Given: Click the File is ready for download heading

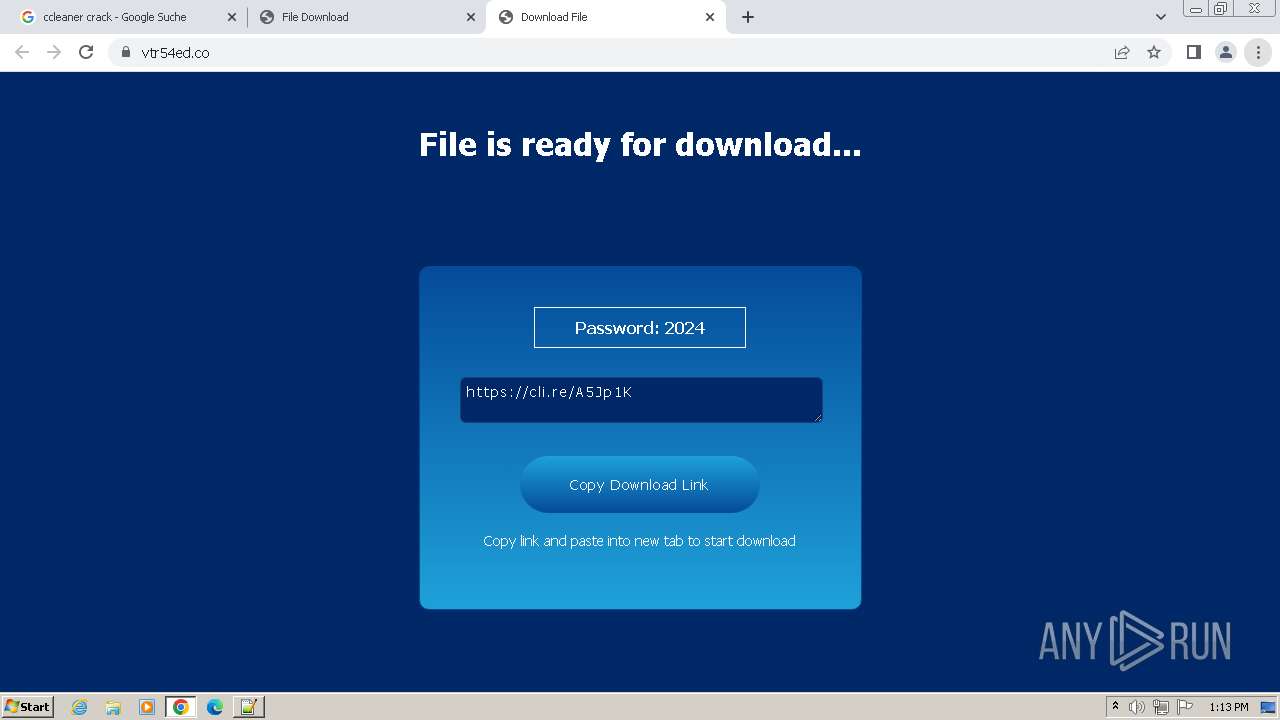Looking at the screenshot, I should [x=640, y=145].
